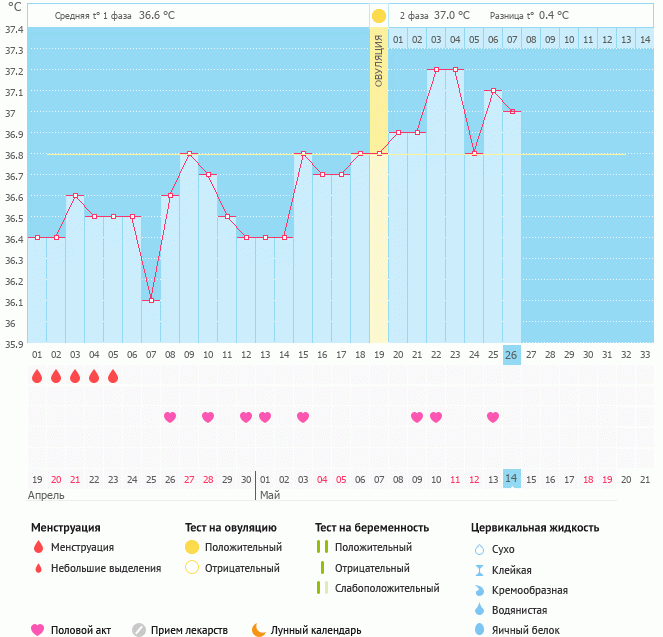Click the filled yellow circle beside Положительный
Viewport: 663px width, 637px height.
point(192,547)
